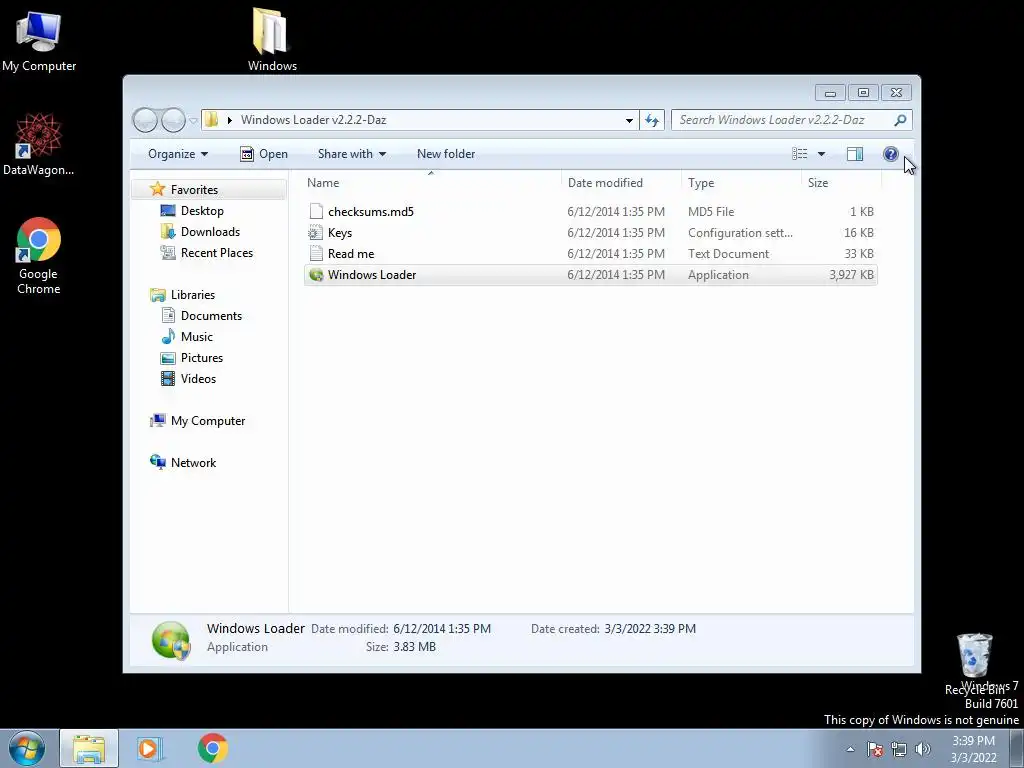Open the view options dropdown arrow
1024x768 pixels.
pos(822,154)
